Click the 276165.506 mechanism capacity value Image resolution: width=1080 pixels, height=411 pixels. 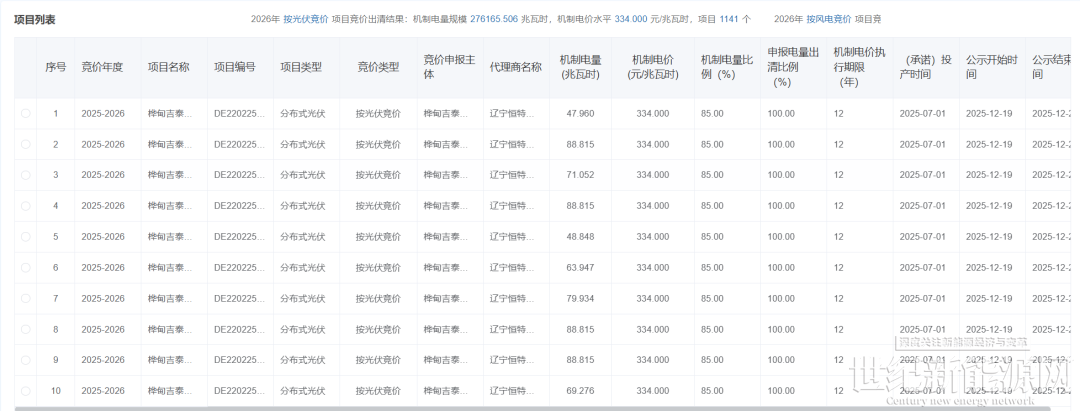(486, 19)
